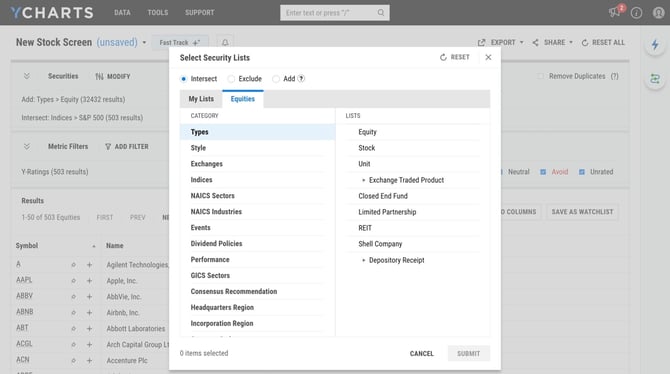This screenshot has width=670, height=374.
Task: Expand the Exchange Traded Product list
Action: point(364,180)
